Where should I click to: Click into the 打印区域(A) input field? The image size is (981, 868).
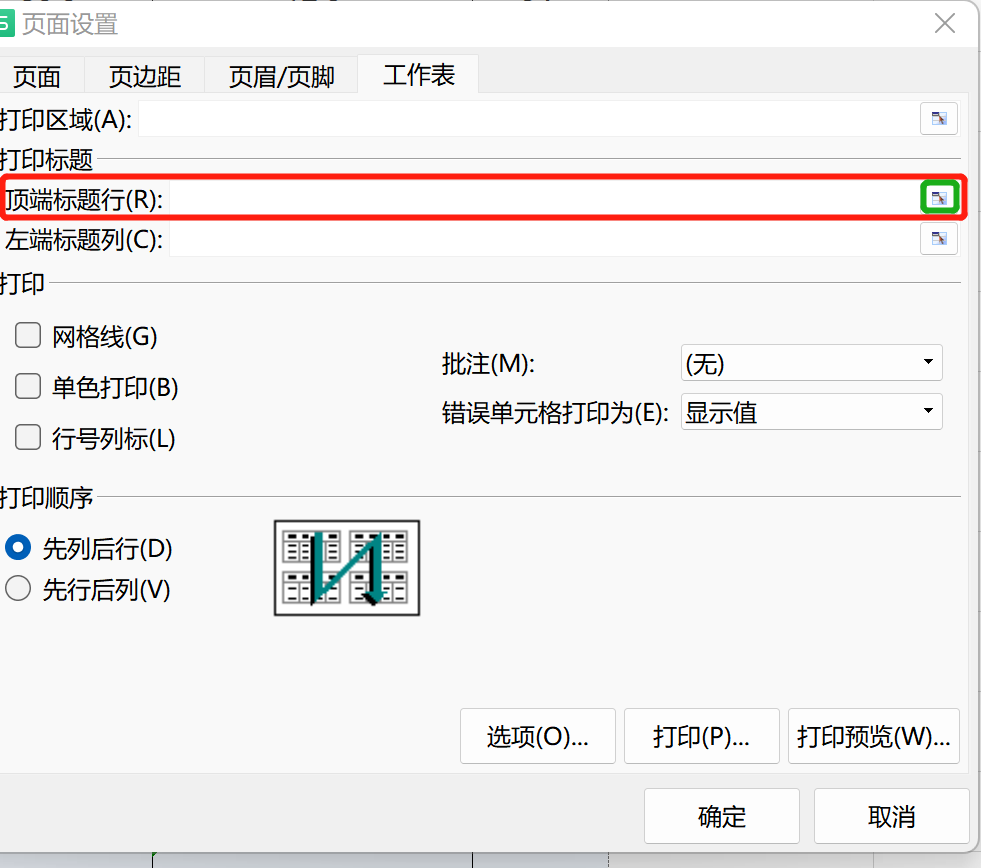pyautogui.click(x=529, y=119)
